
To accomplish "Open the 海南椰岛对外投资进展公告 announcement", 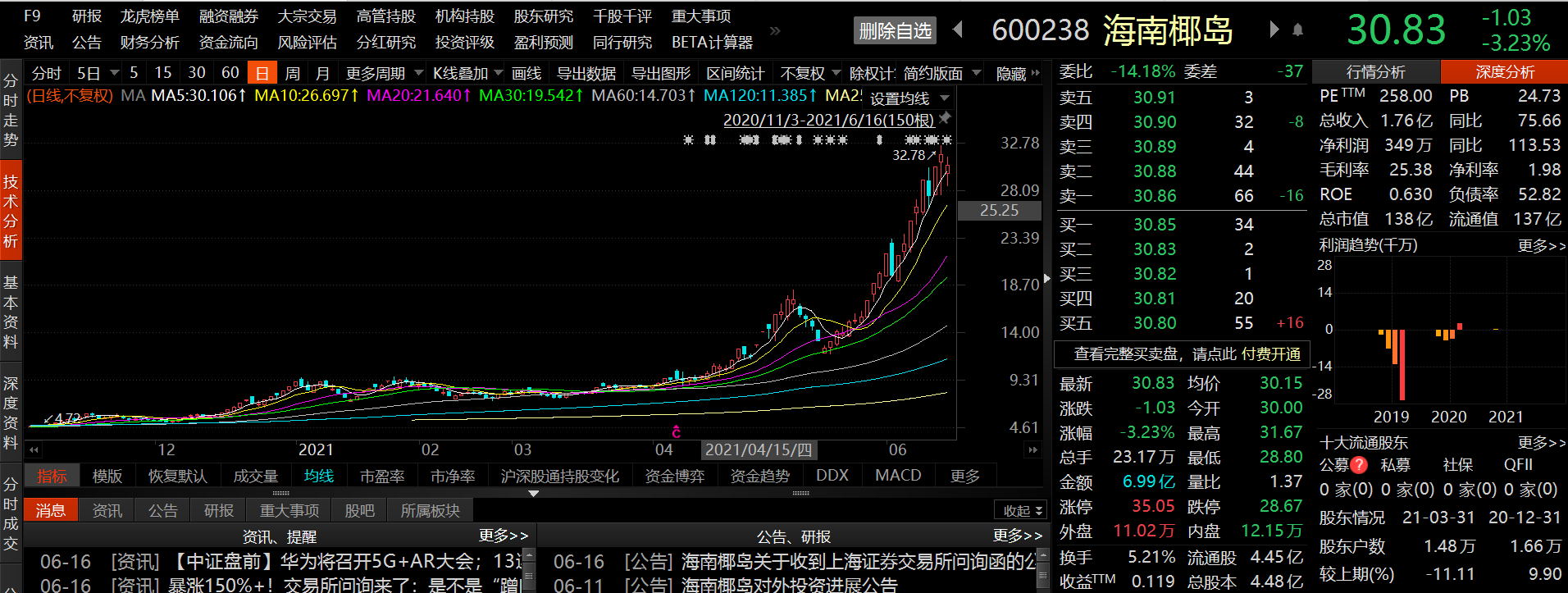I will (x=789, y=585).
